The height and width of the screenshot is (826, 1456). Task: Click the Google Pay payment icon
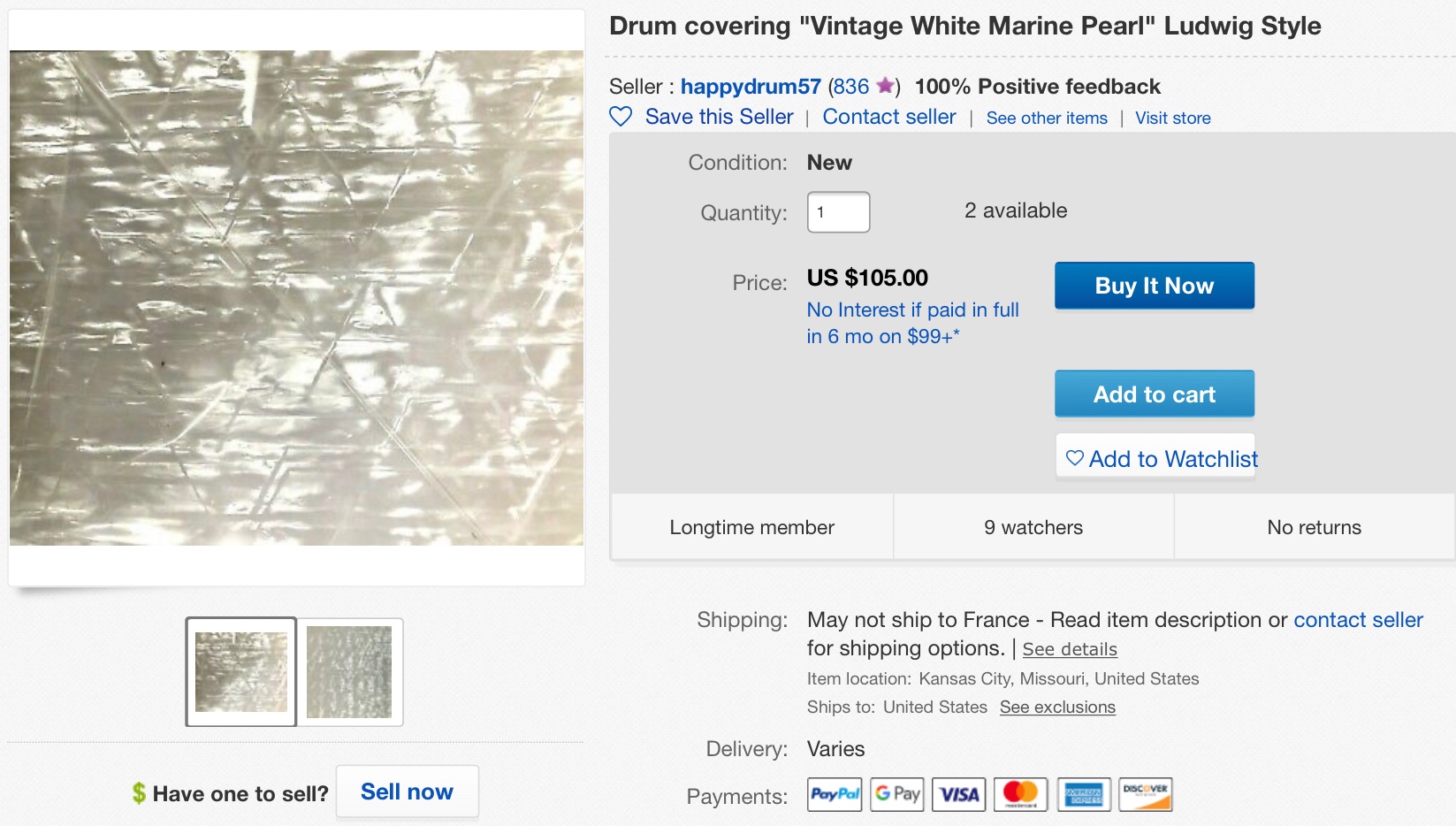pyautogui.click(x=897, y=794)
